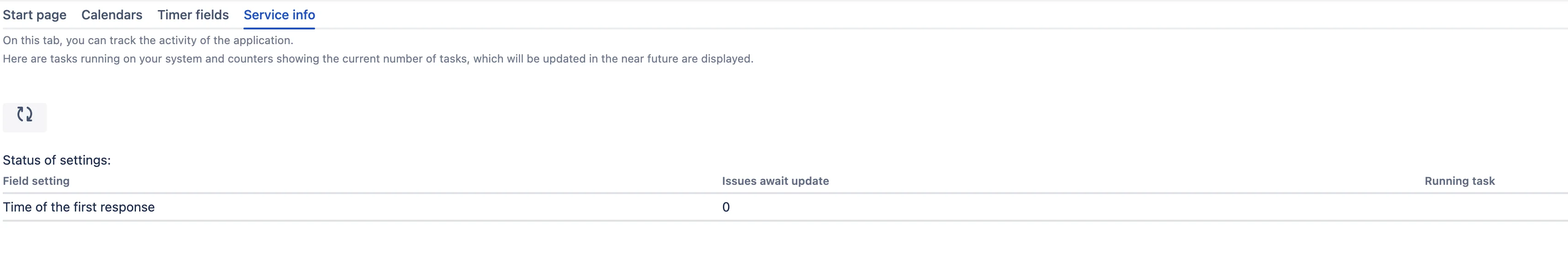The height and width of the screenshot is (263, 1568).
Task: Reload the service info task counters
Action: pos(24,117)
